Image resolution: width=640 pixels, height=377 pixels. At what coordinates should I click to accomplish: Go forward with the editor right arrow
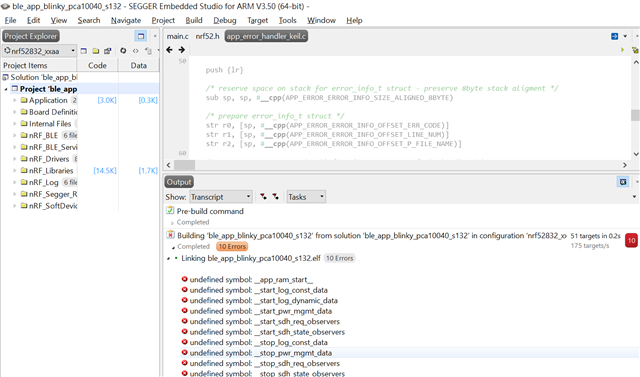[x=182, y=50]
